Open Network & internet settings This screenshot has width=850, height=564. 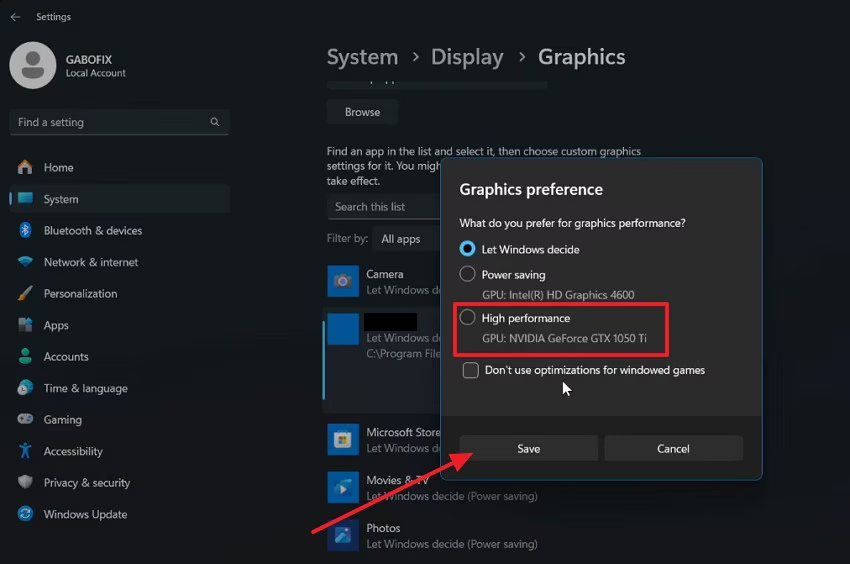[x=119, y=262]
